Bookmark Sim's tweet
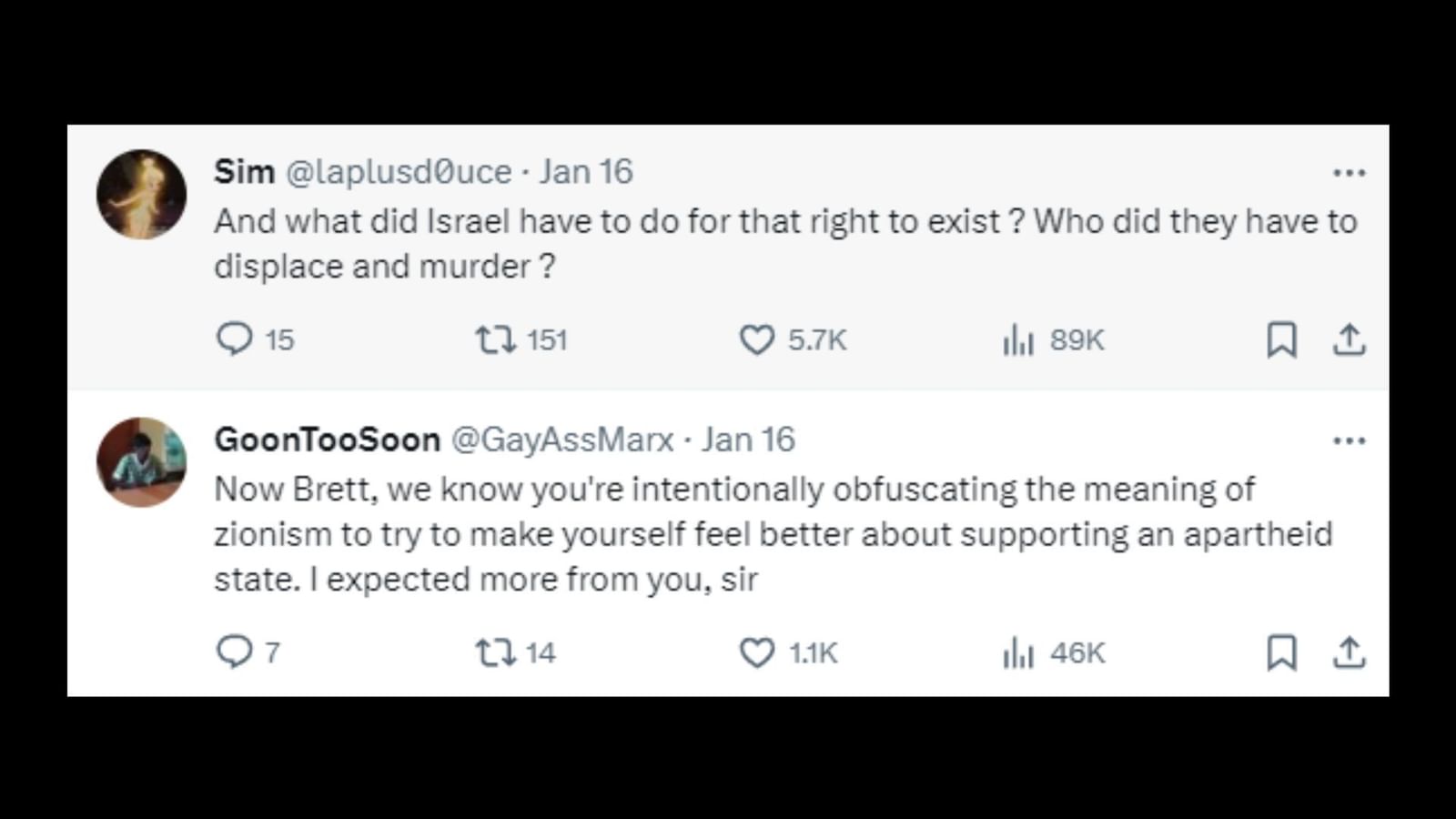Image resolution: width=1456 pixels, height=819 pixels. click(1281, 339)
